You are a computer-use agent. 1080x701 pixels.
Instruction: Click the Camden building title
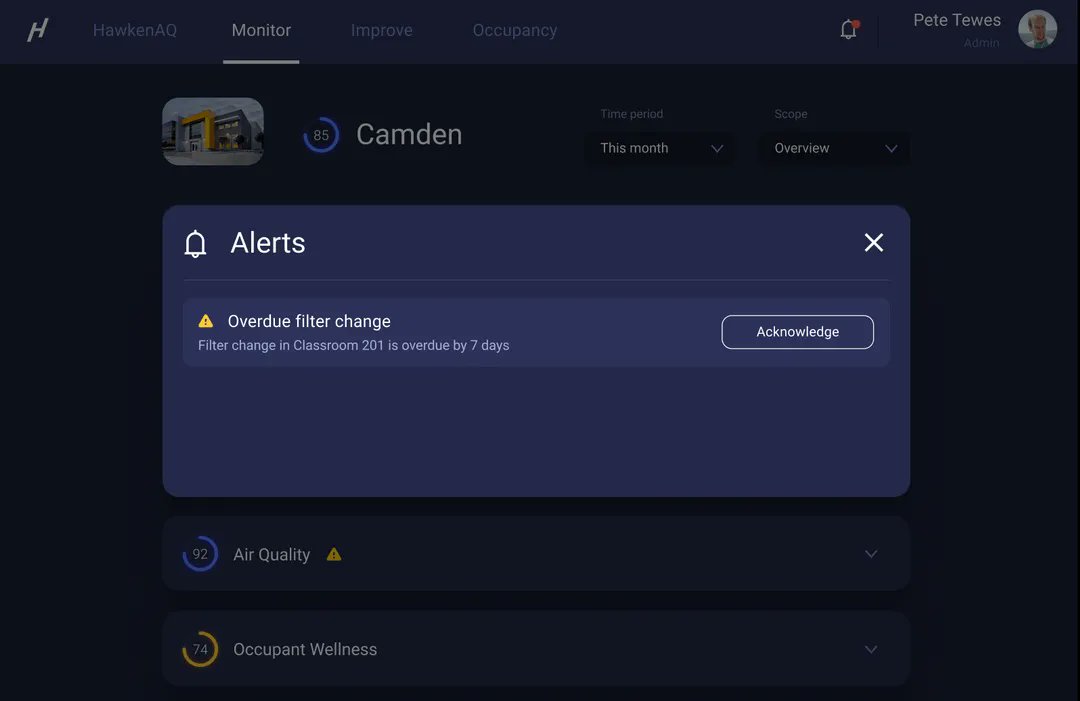[x=409, y=134]
